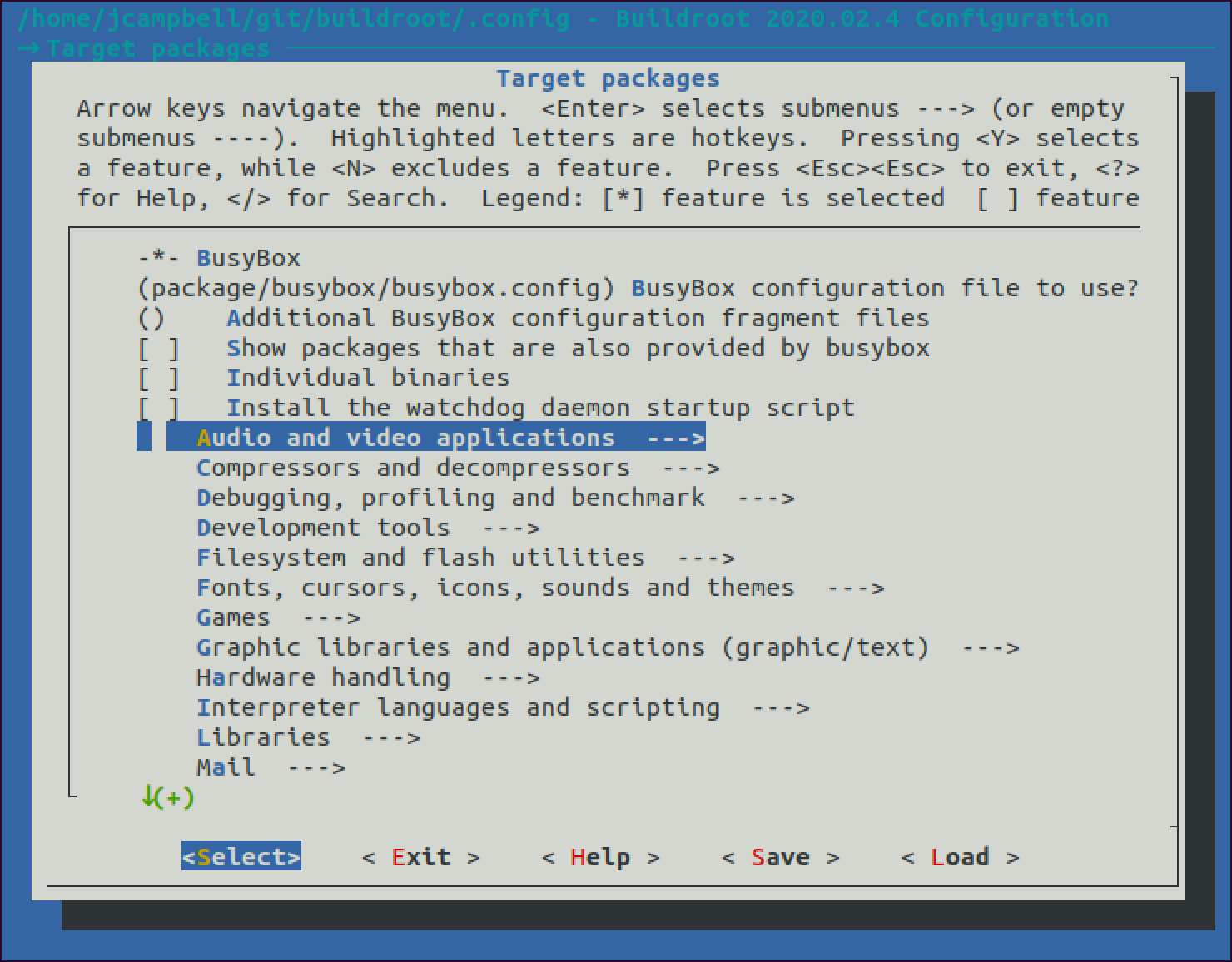Open Compressors and decompressors submenu
Viewport: 1232px width, 962px height.
click(458, 468)
